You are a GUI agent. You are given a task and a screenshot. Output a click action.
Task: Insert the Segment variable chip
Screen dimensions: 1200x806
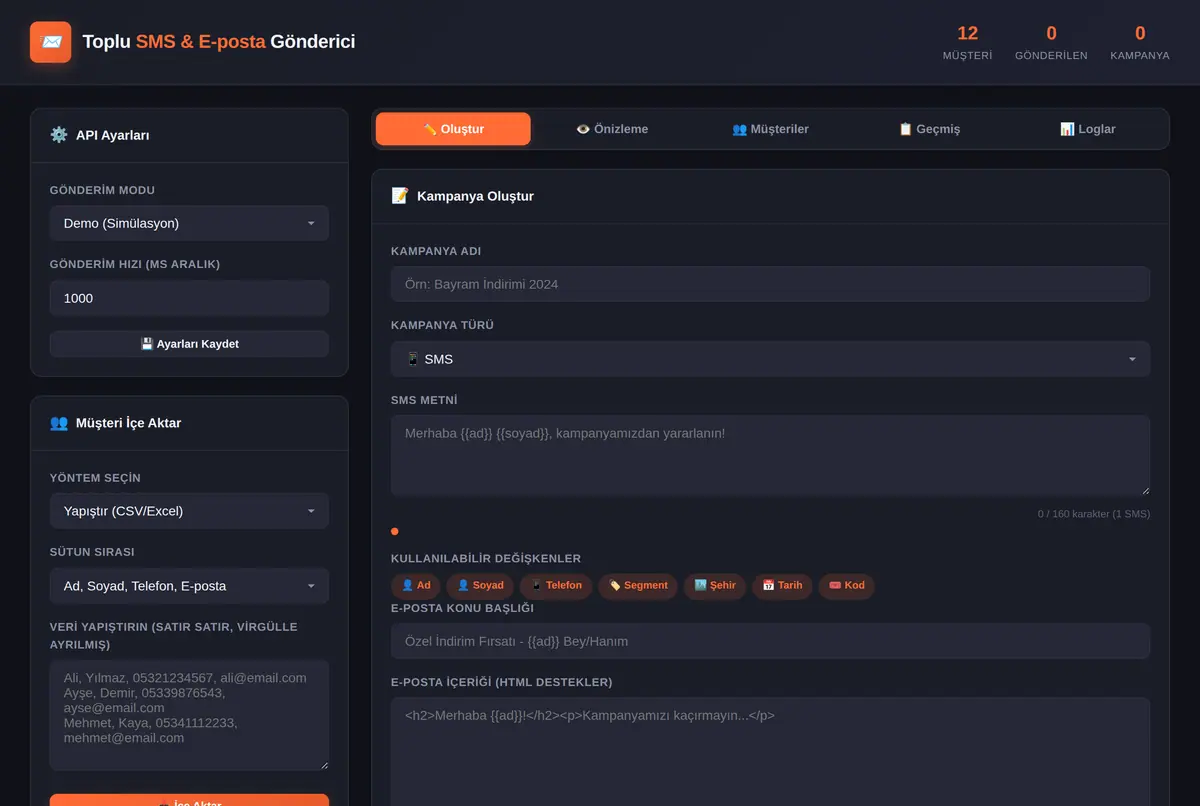tap(638, 586)
